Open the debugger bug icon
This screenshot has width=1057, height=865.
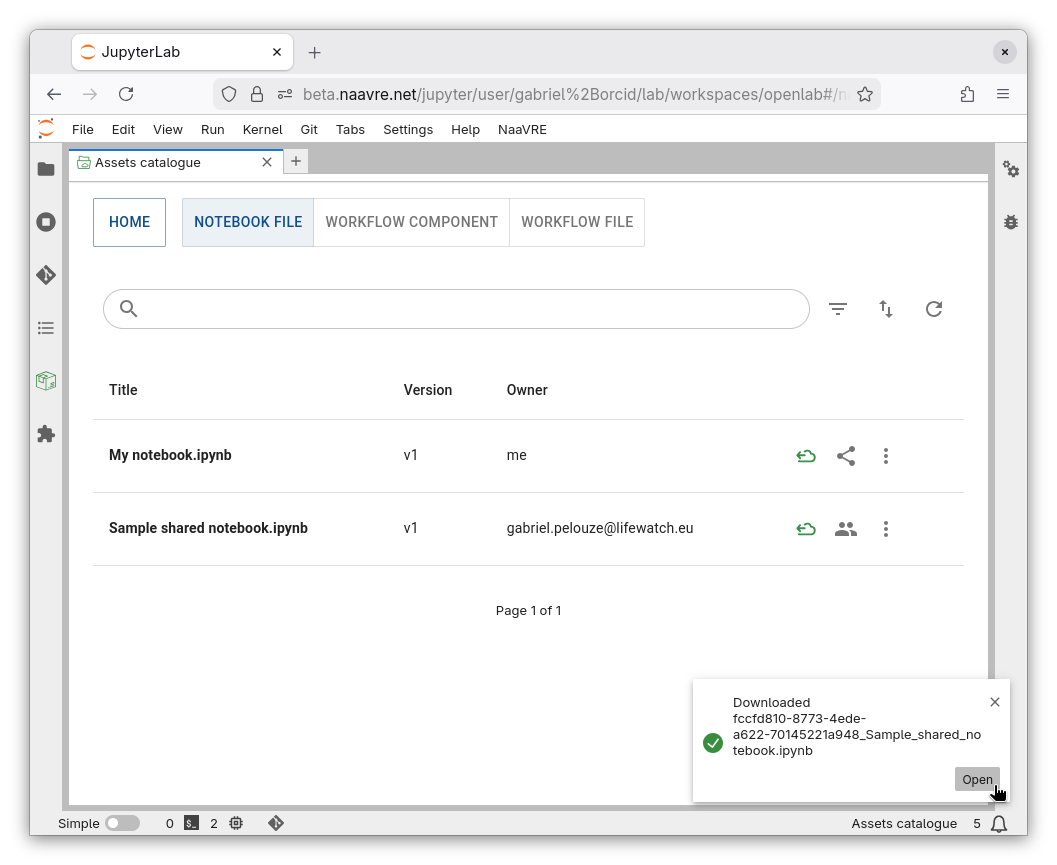coord(1011,222)
